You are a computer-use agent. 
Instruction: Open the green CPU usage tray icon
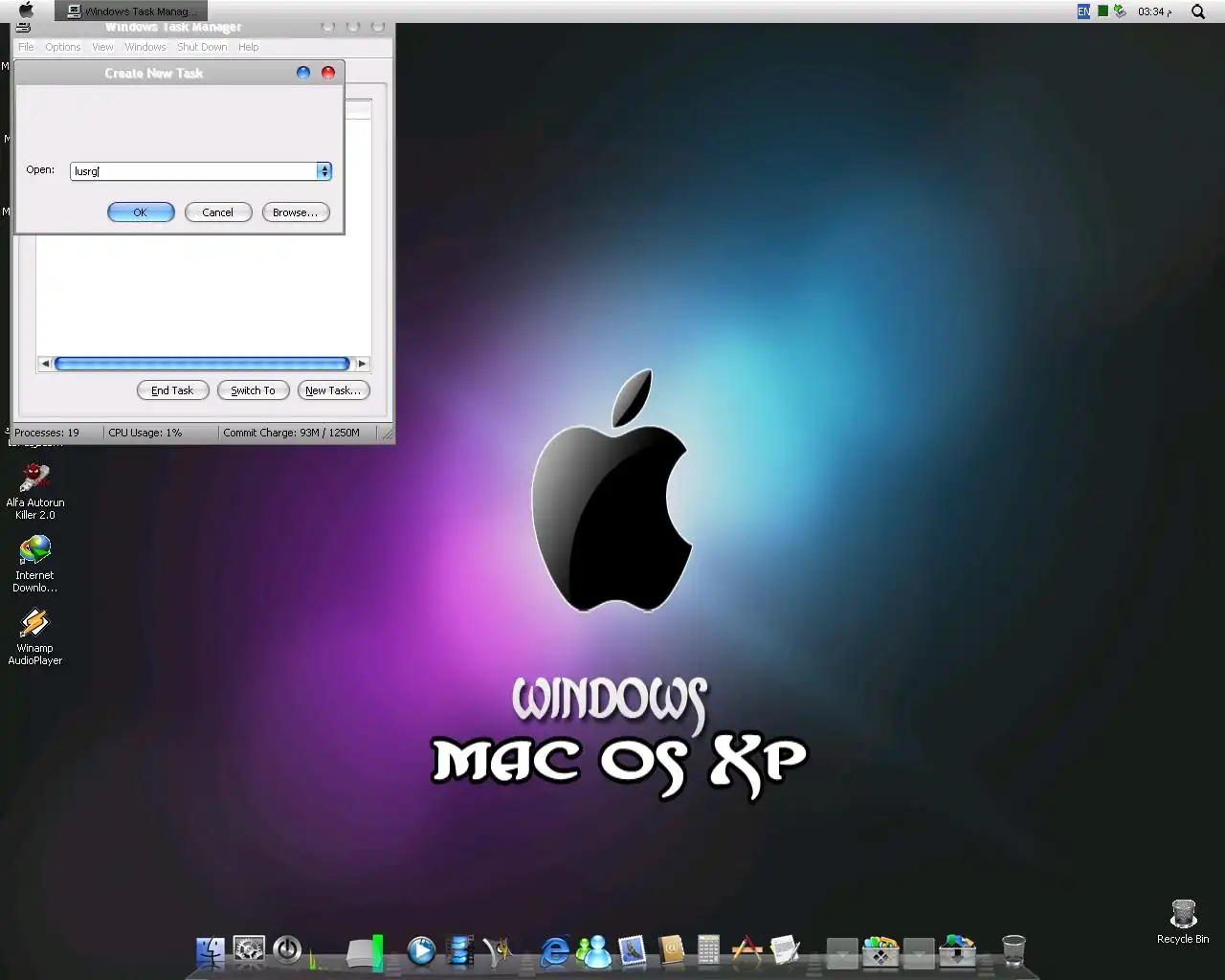pyautogui.click(x=1102, y=11)
